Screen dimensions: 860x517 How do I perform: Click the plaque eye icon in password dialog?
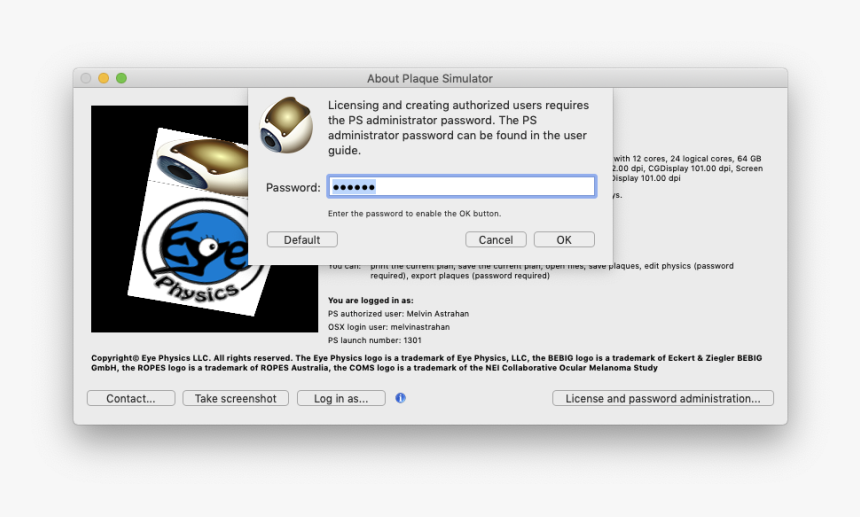click(x=286, y=125)
